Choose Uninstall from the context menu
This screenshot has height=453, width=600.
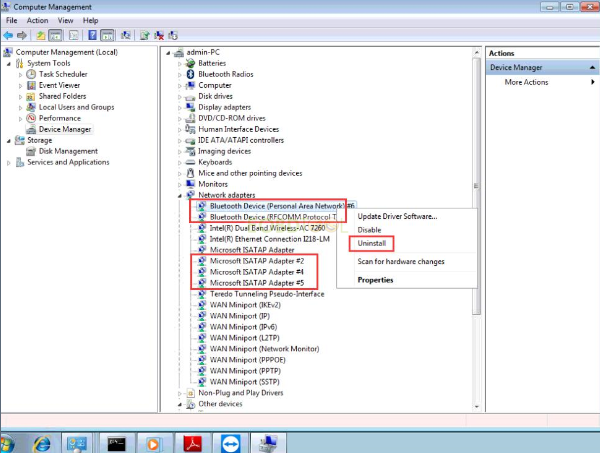point(372,243)
